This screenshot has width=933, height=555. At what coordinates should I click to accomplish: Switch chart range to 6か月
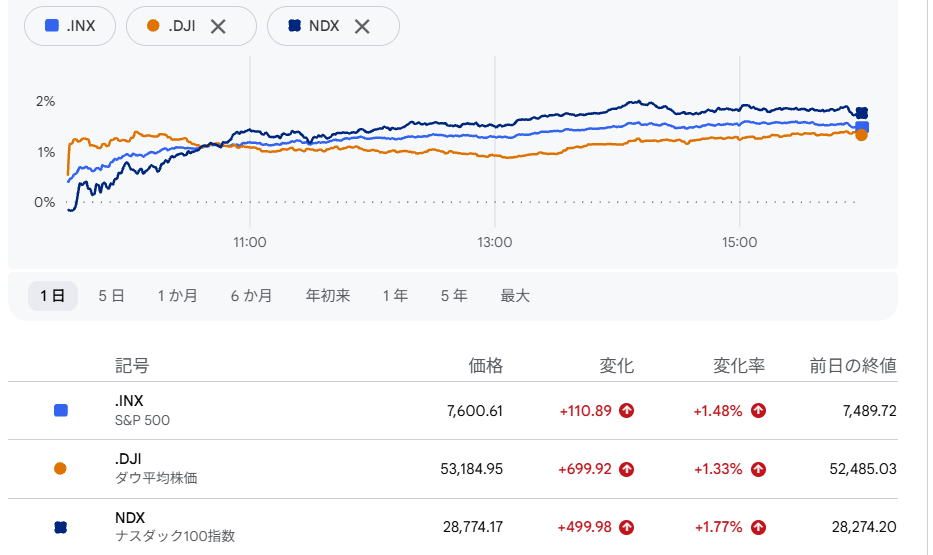[251, 296]
